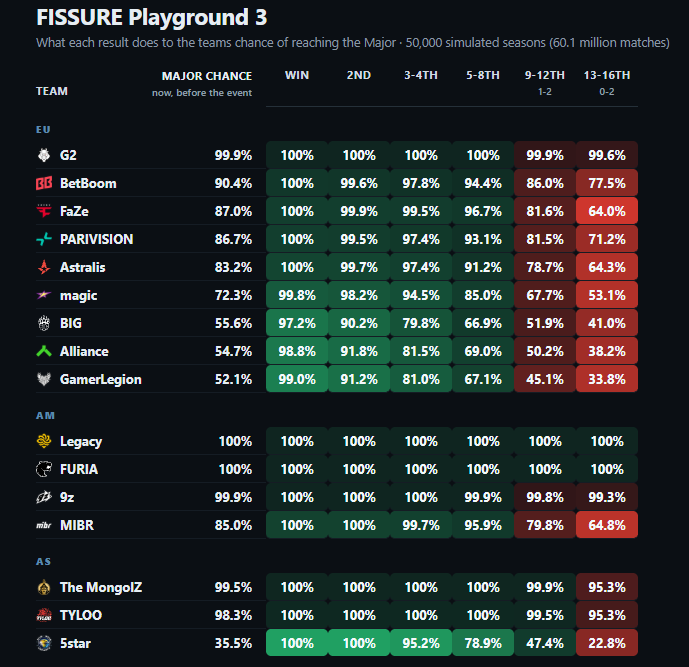
Task: Click the BetBoom team logo
Action: tap(44, 183)
